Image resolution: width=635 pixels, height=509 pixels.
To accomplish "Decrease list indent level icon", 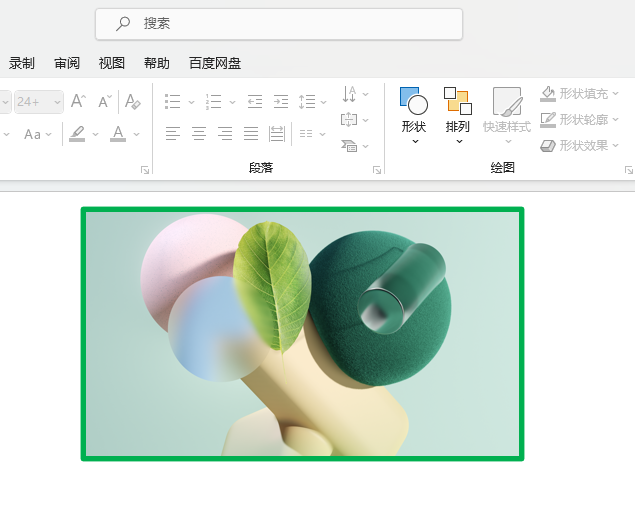I will (255, 102).
